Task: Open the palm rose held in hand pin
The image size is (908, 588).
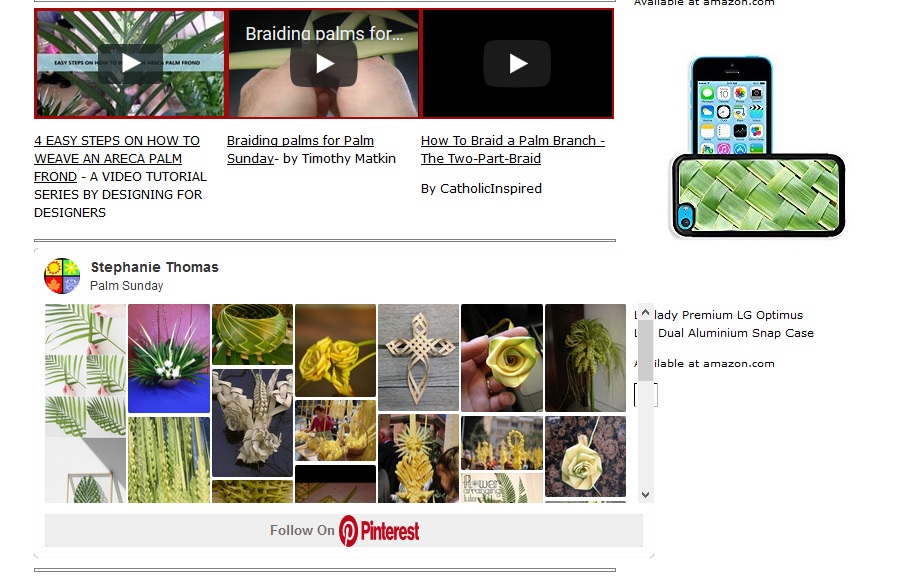Action: 501,357
